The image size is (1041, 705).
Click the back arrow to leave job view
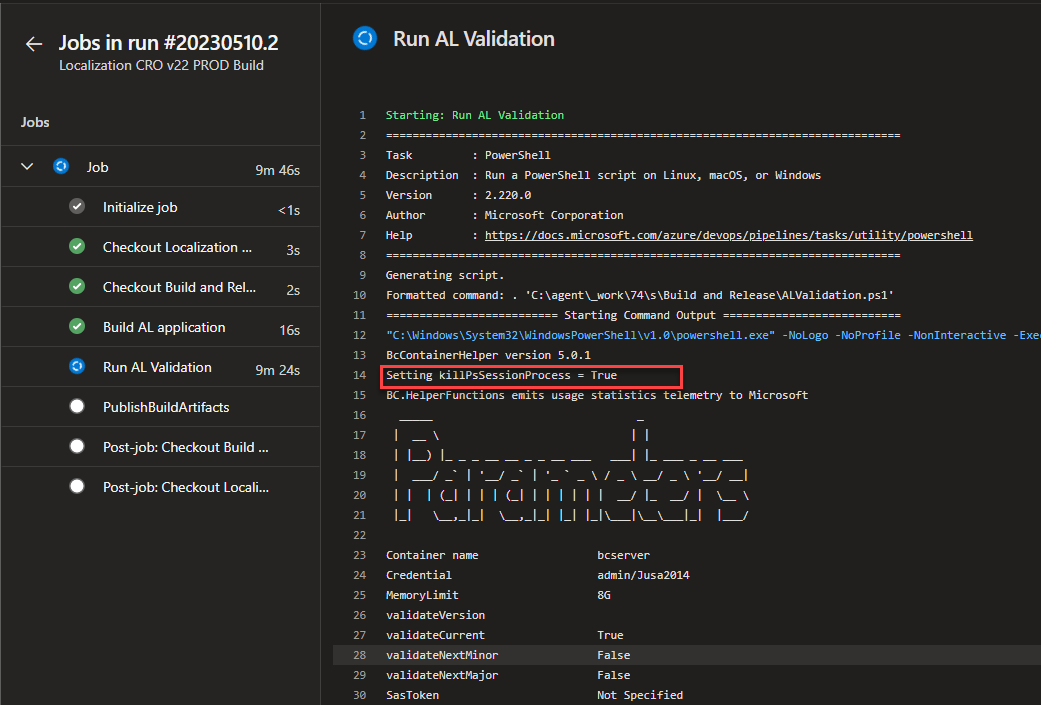click(x=33, y=43)
